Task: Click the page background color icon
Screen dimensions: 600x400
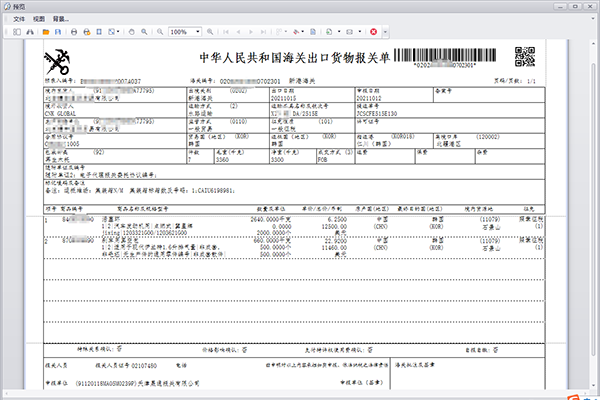Action: [x=296, y=32]
